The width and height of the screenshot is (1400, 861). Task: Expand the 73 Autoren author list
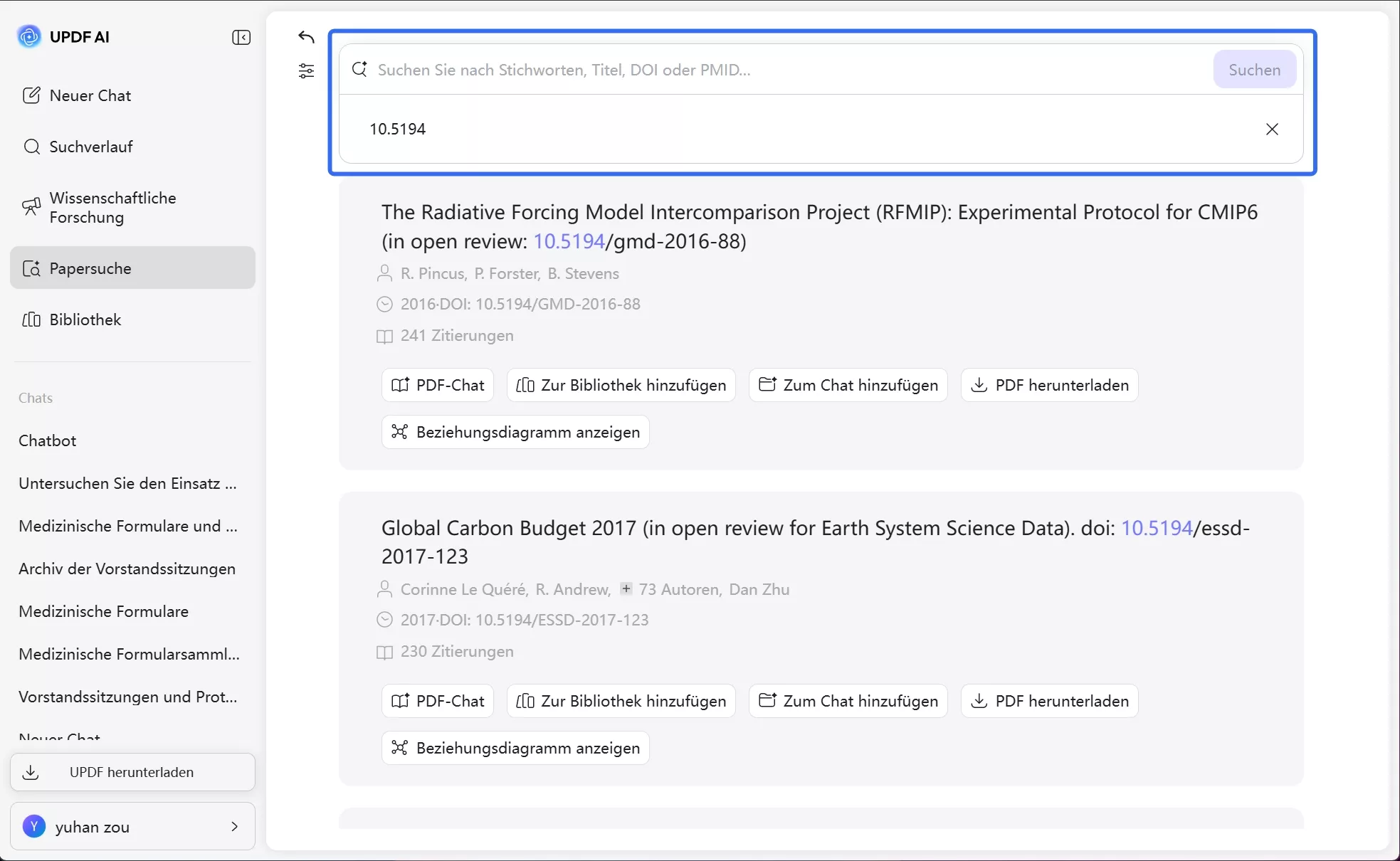tap(626, 588)
